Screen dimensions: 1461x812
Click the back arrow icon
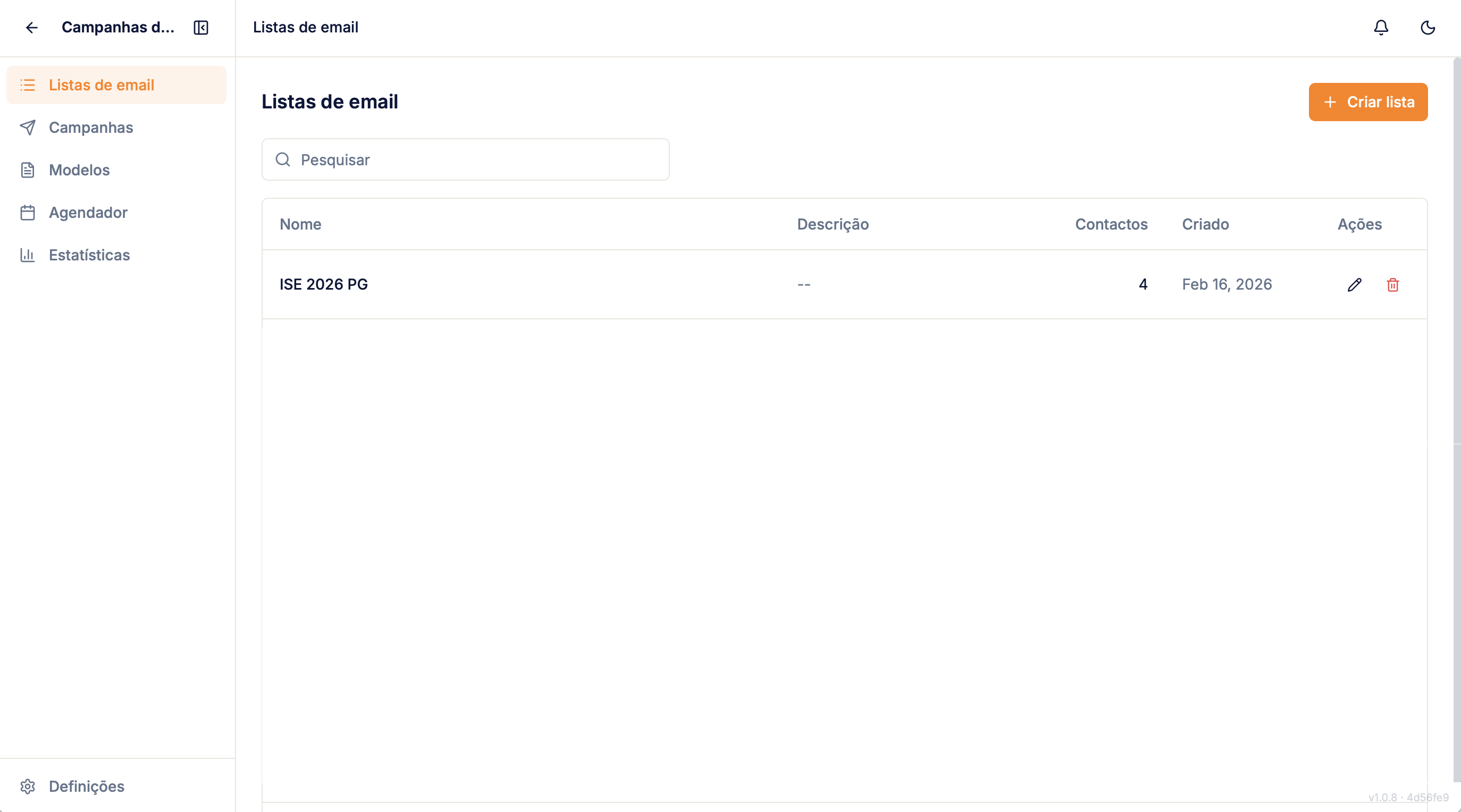click(32, 27)
